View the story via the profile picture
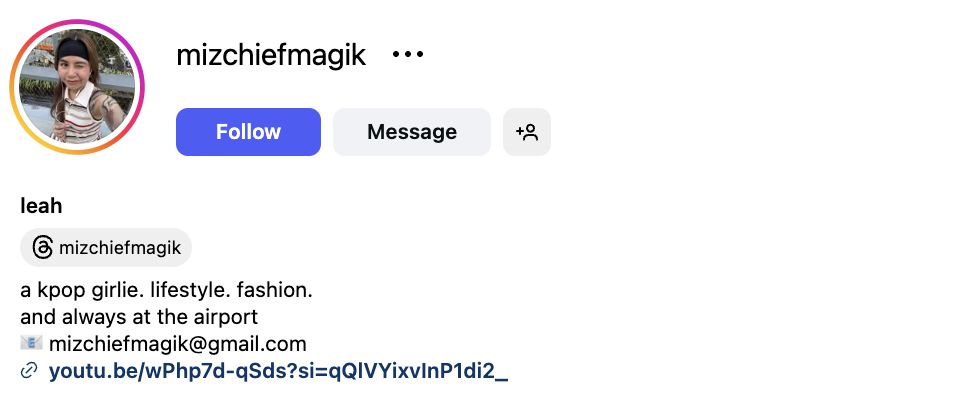This screenshot has width=976, height=406. tap(77, 87)
